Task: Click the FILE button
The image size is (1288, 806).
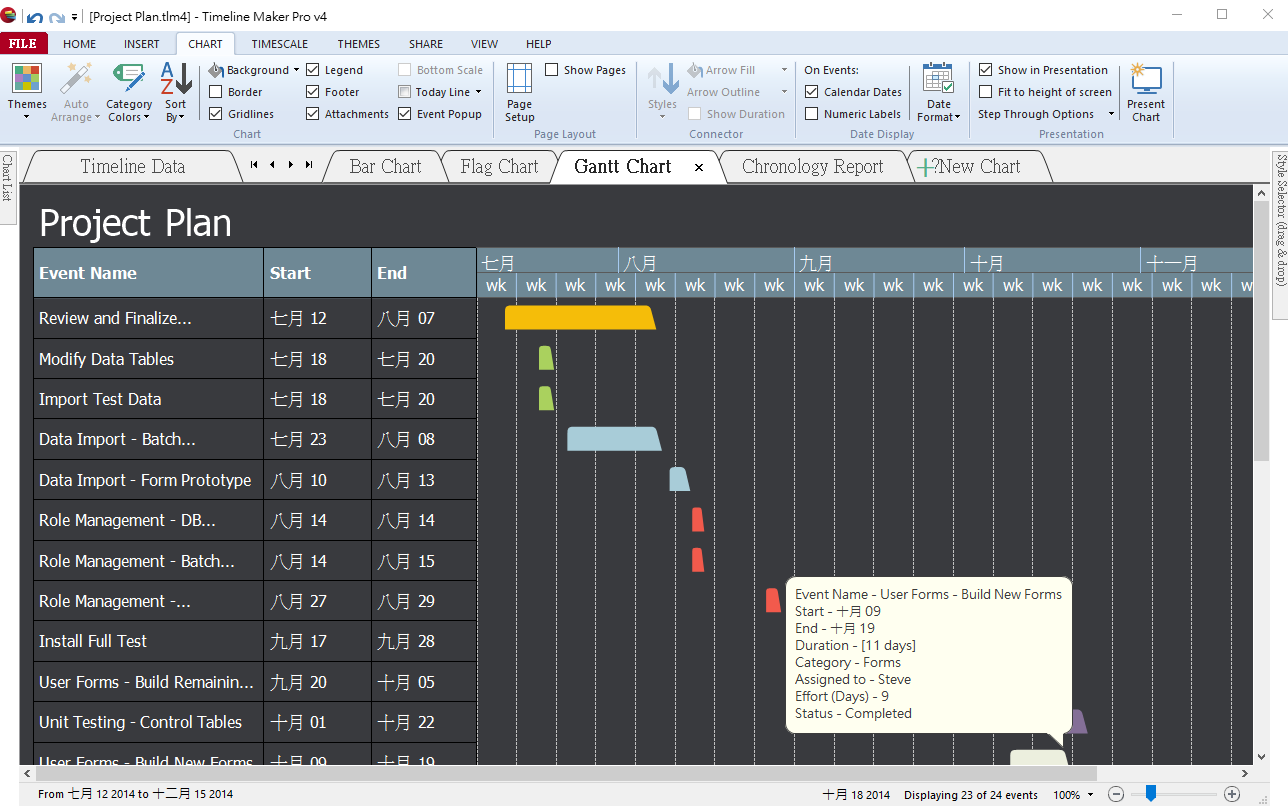Action: tap(23, 44)
